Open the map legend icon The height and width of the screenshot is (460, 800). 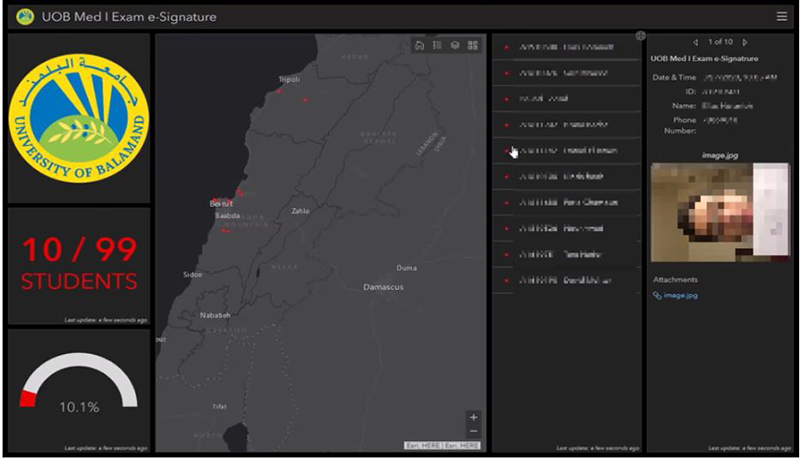tap(437, 45)
